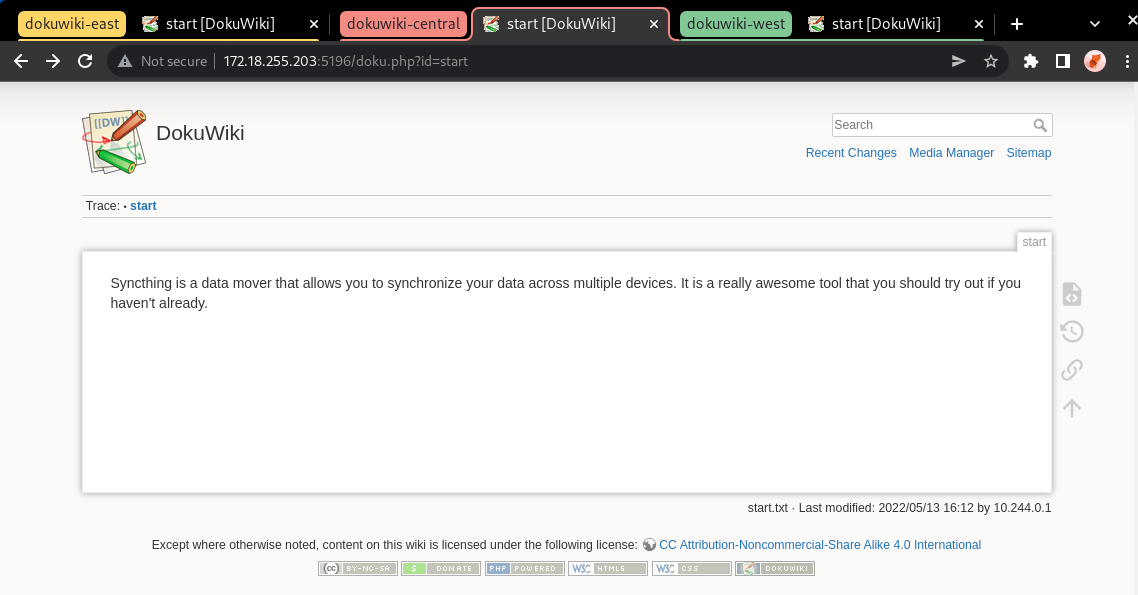Click the DokuWiki logo image
The height and width of the screenshot is (595, 1138).
114,141
